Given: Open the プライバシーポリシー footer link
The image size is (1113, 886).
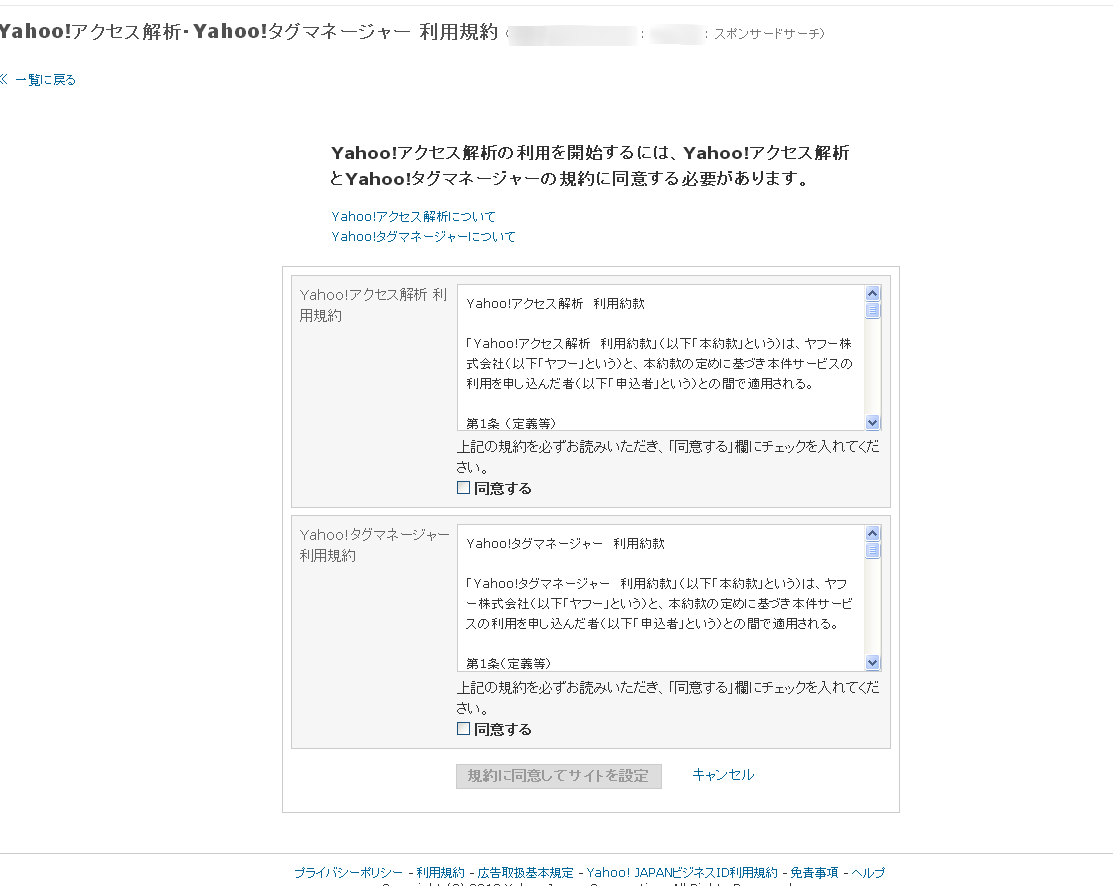Looking at the screenshot, I should (x=348, y=873).
